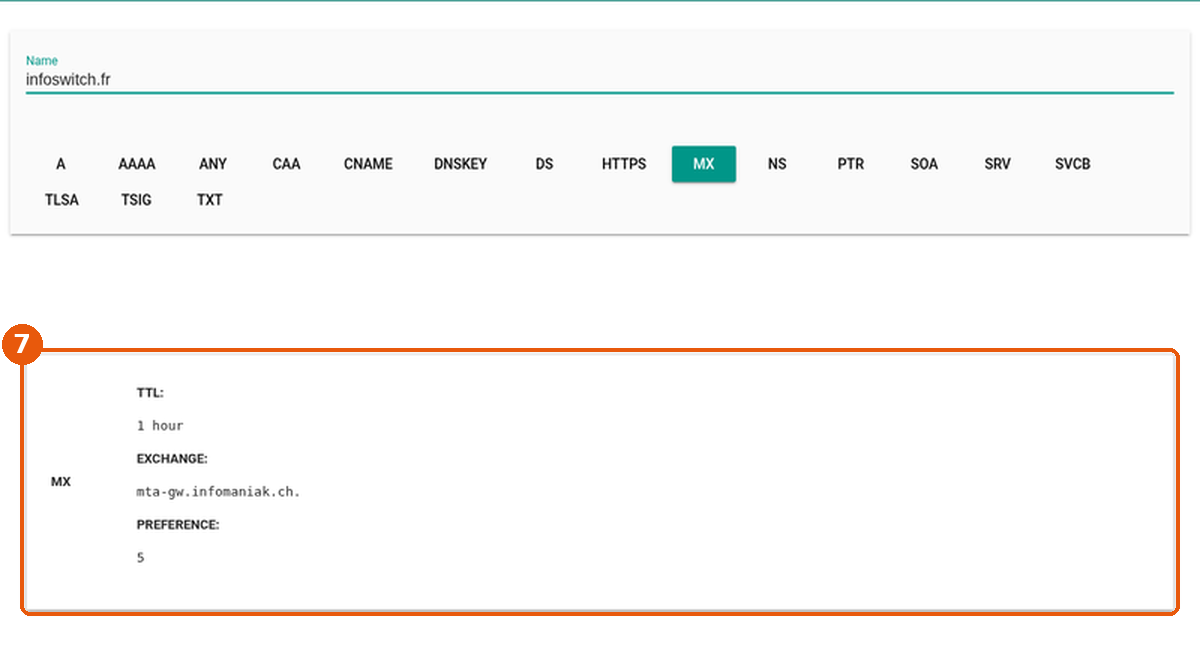Select the HTTPS record type
The width and height of the screenshot is (1200, 645).
624,164
